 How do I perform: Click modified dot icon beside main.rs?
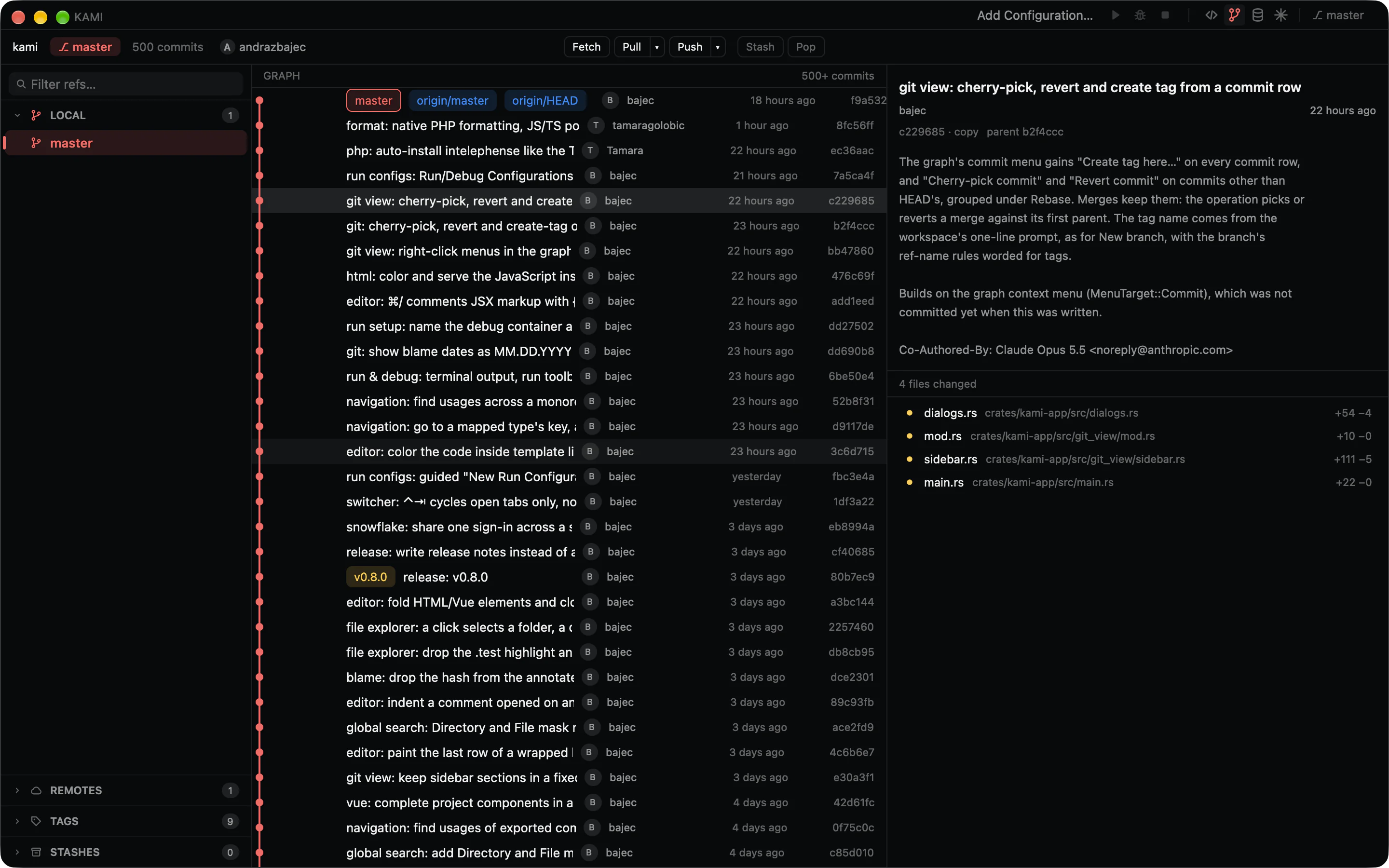[910, 482]
